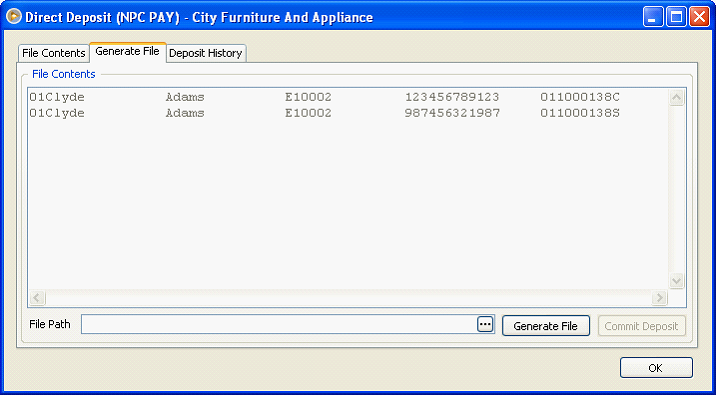Image resolution: width=717 pixels, height=396 pixels.
Task: Click Adams in the second record row
Action: coord(185,113)
